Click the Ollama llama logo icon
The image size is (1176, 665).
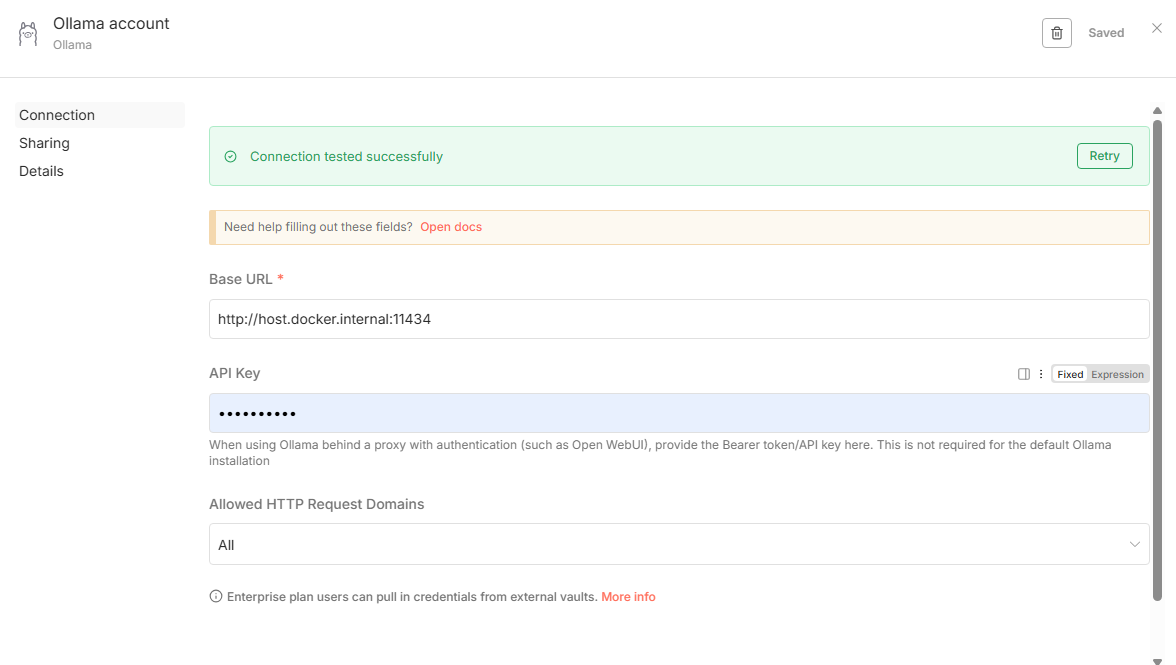tap(28, 34)
